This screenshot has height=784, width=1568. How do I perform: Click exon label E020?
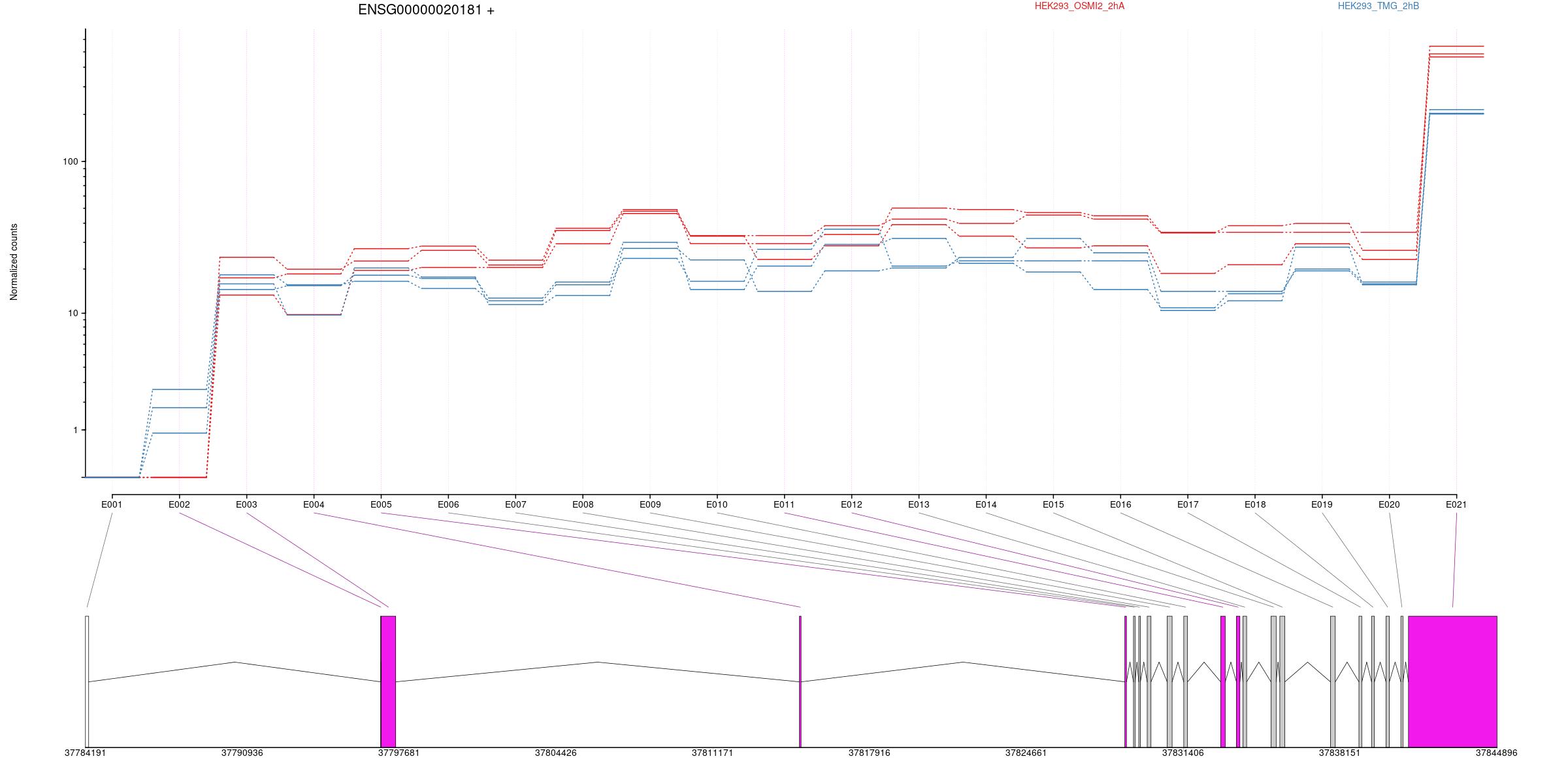tap(1389, 504)
